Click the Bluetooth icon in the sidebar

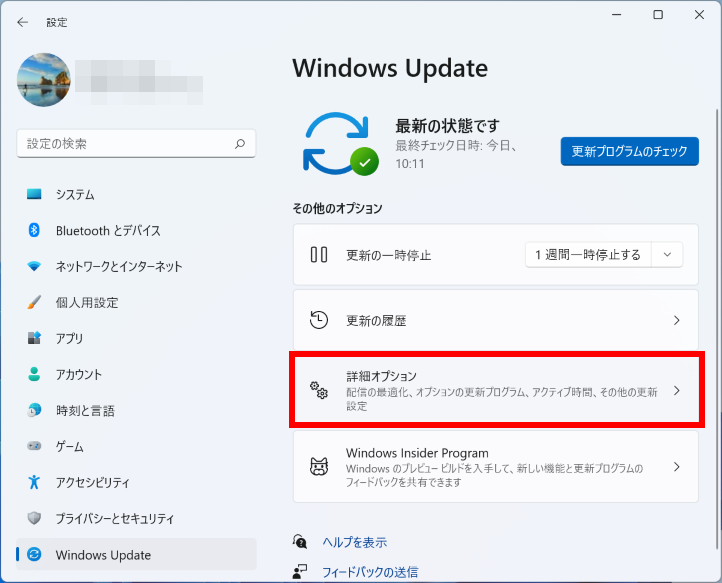34,230
